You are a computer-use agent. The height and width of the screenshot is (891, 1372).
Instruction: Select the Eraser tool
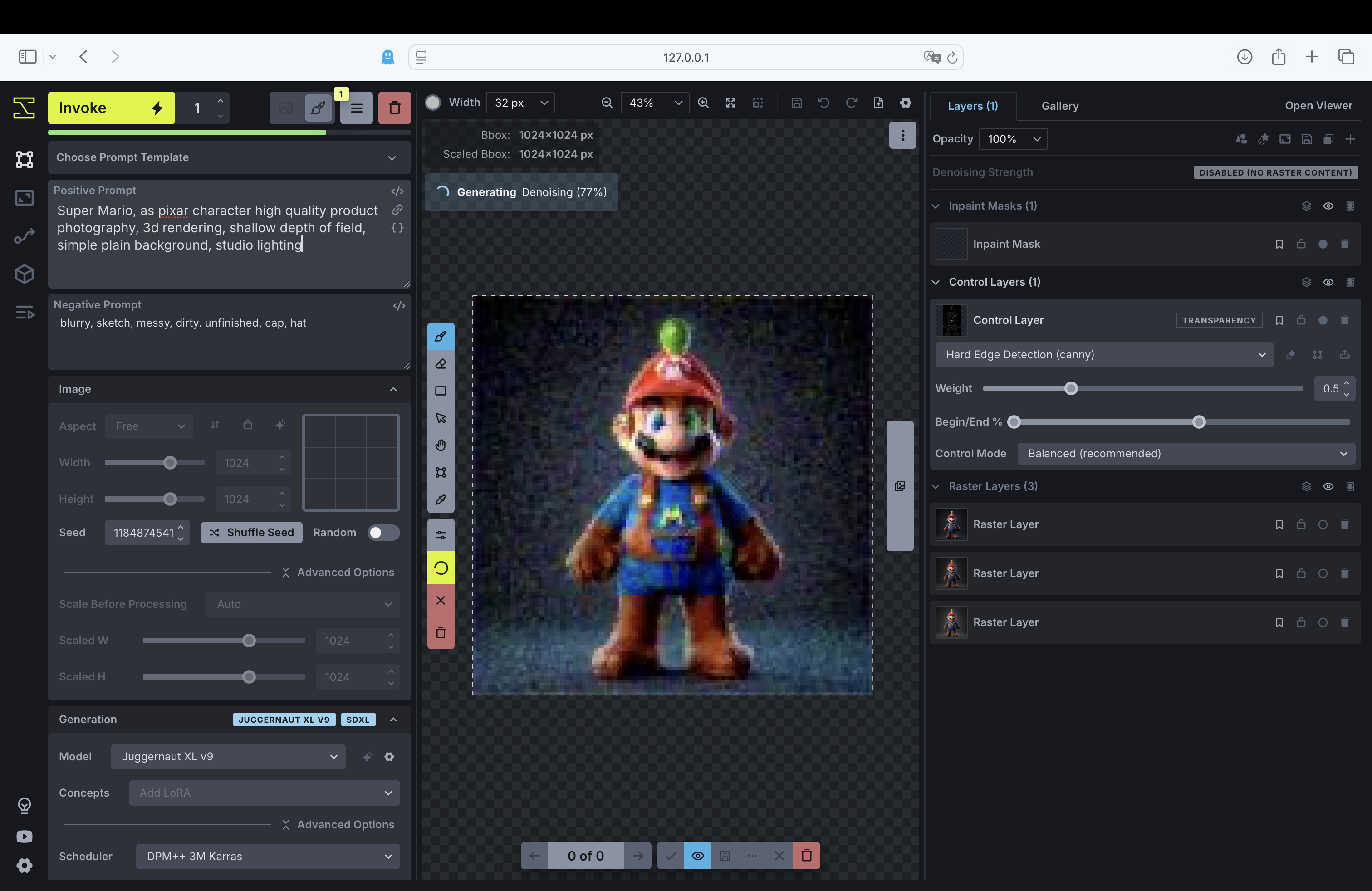pyautogui.click(x=441, y=364)
